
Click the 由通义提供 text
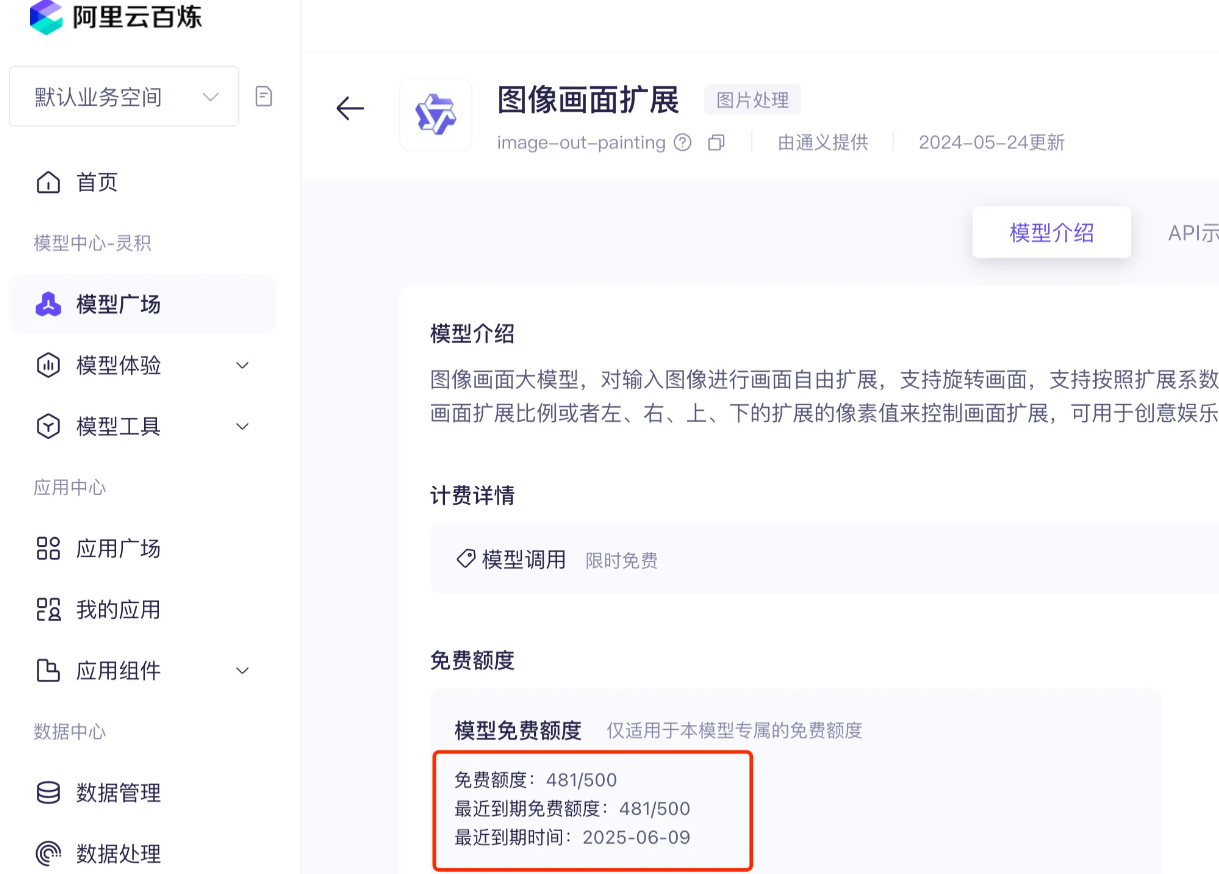[823, 142]
